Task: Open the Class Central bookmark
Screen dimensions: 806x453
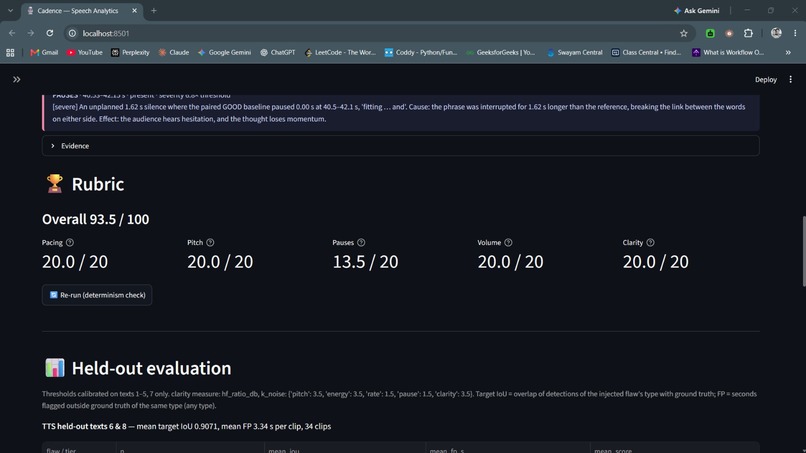Action: 647,52
